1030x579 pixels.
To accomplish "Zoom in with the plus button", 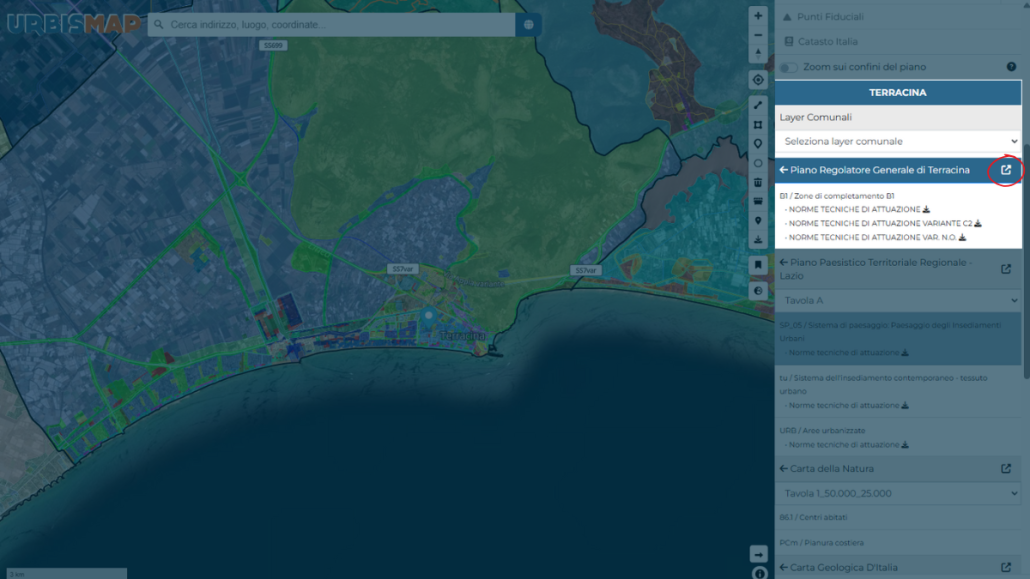I will point(758,16).
